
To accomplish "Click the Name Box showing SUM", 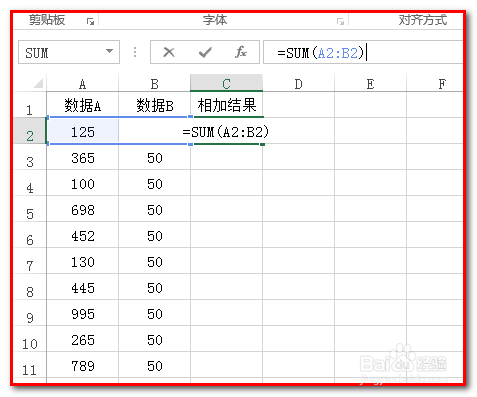I will [x=69, y=52].
